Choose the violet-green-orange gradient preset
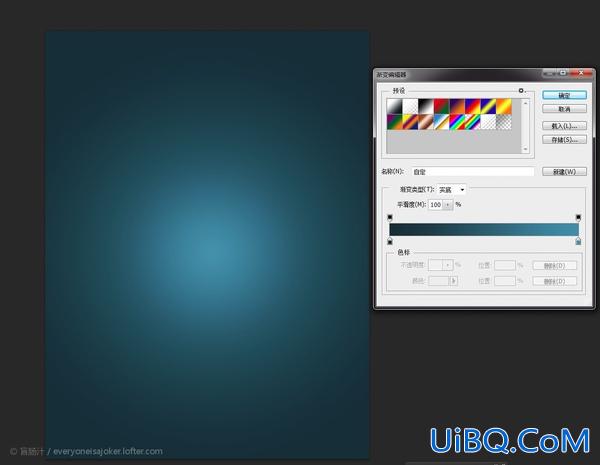 (x=395, y=122)
